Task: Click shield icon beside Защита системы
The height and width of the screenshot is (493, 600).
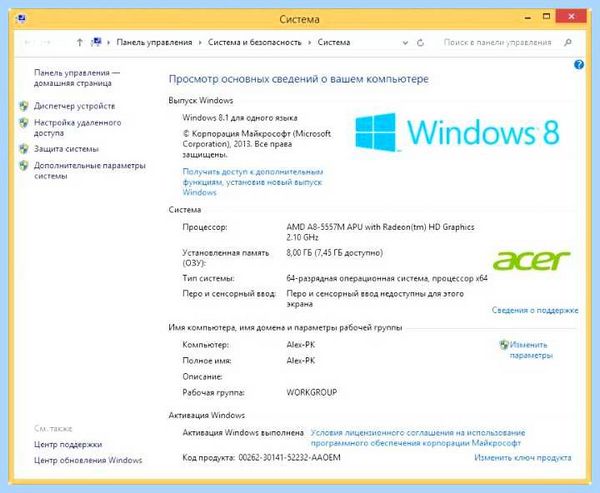Action: click(x=24, y=149)
